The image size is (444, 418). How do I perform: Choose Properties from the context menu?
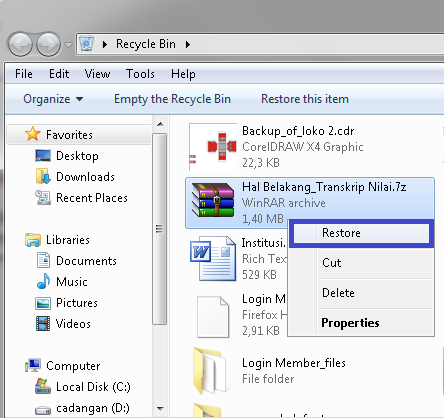pyautogui.click(x=361, y=323)
